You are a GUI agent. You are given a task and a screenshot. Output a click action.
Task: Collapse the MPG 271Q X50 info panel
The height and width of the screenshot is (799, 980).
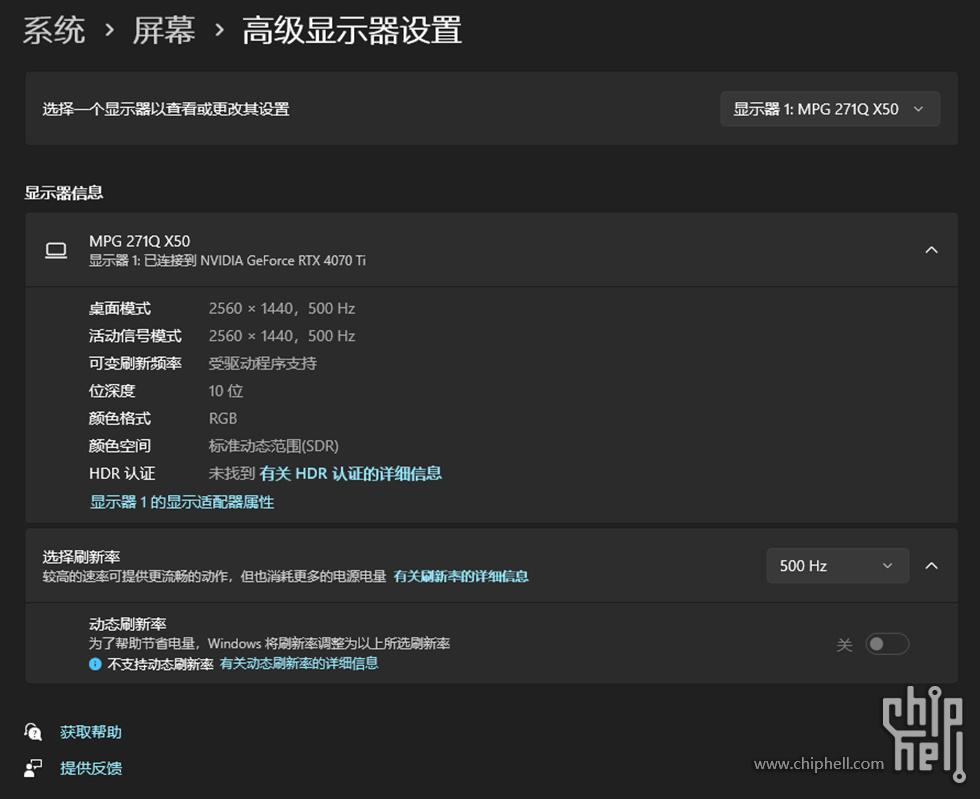tap(931, 250)
